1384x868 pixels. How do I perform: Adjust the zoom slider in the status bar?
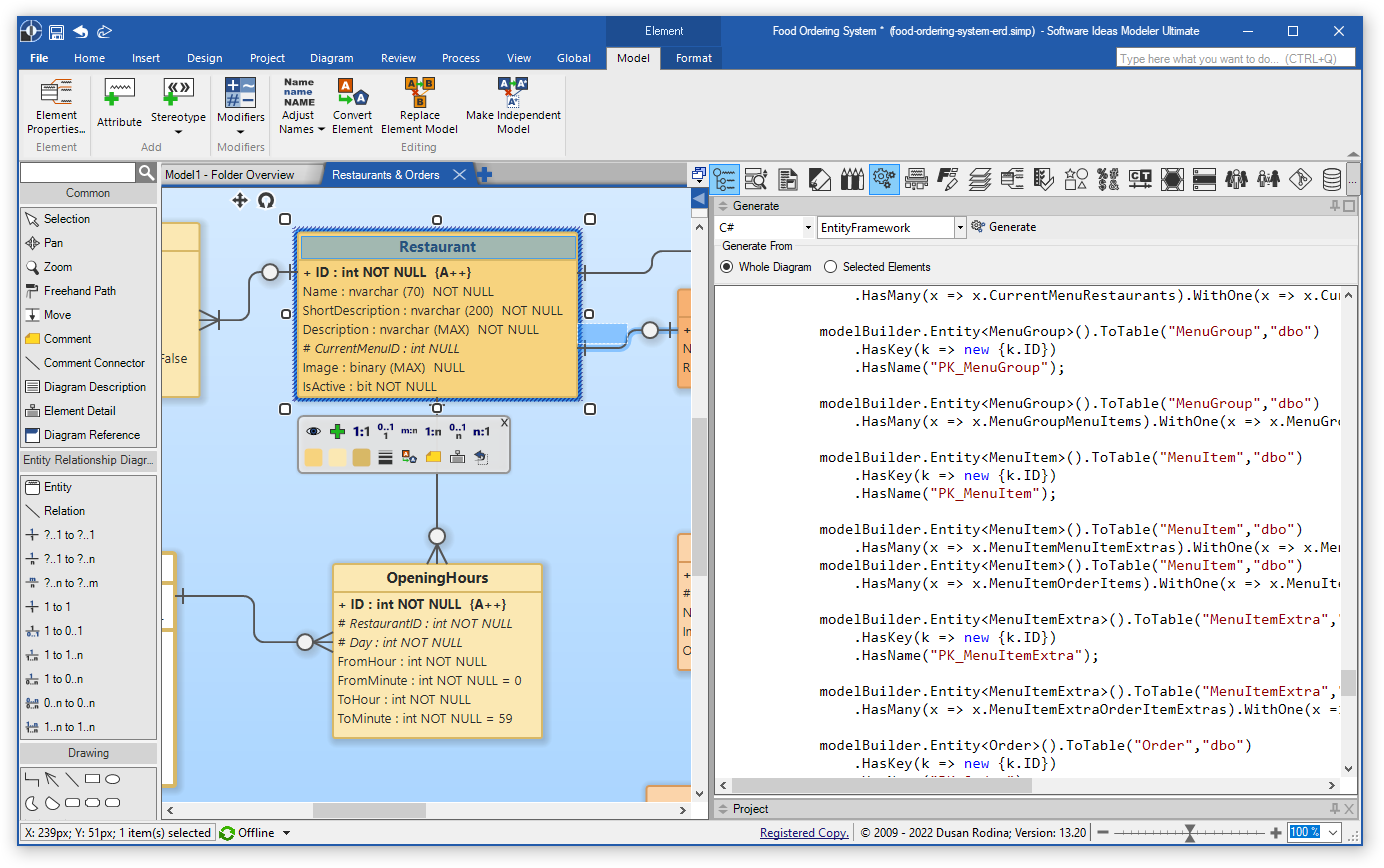tap(1189, 832)
